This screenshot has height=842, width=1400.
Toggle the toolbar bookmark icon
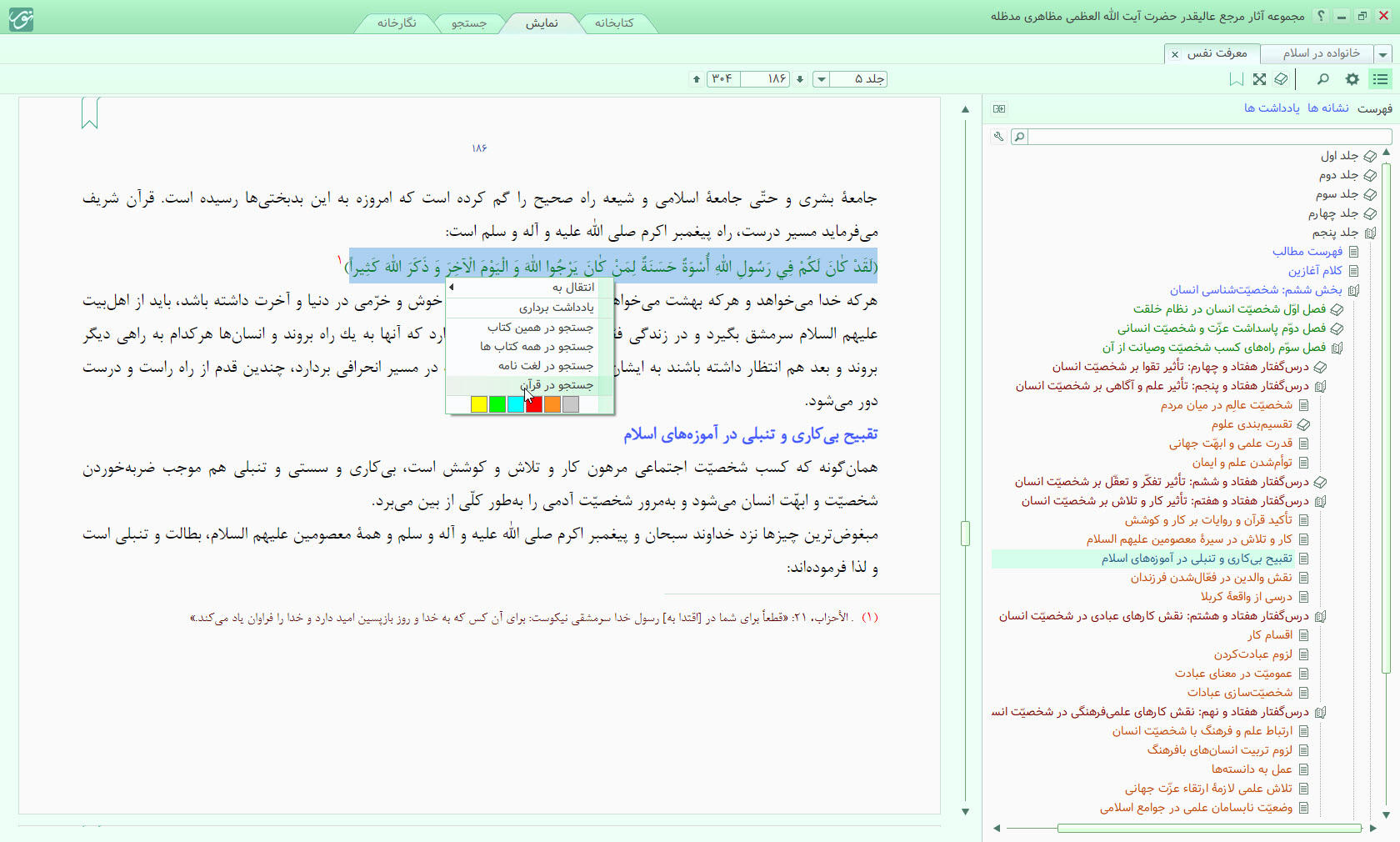pyautogui.click(x=1237, y=79)
